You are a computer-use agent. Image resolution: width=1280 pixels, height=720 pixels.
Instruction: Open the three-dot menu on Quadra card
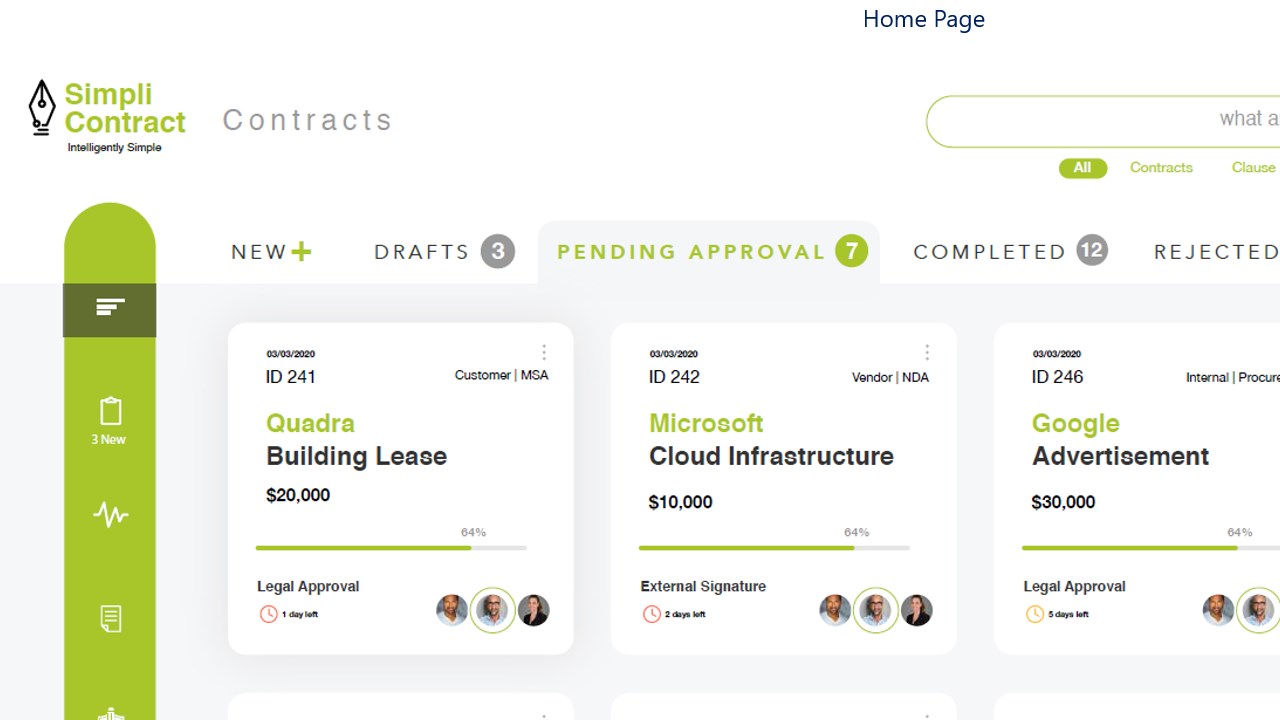(x=544, y=352)
